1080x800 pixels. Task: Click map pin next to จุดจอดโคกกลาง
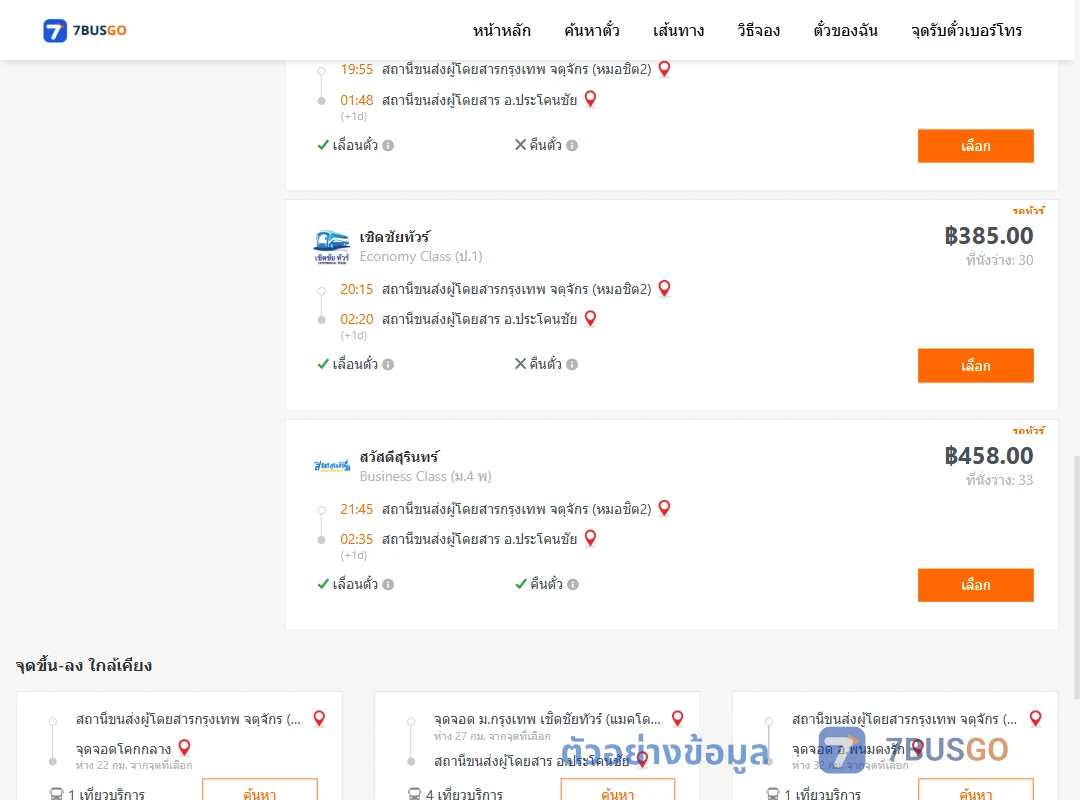(185, 748)
